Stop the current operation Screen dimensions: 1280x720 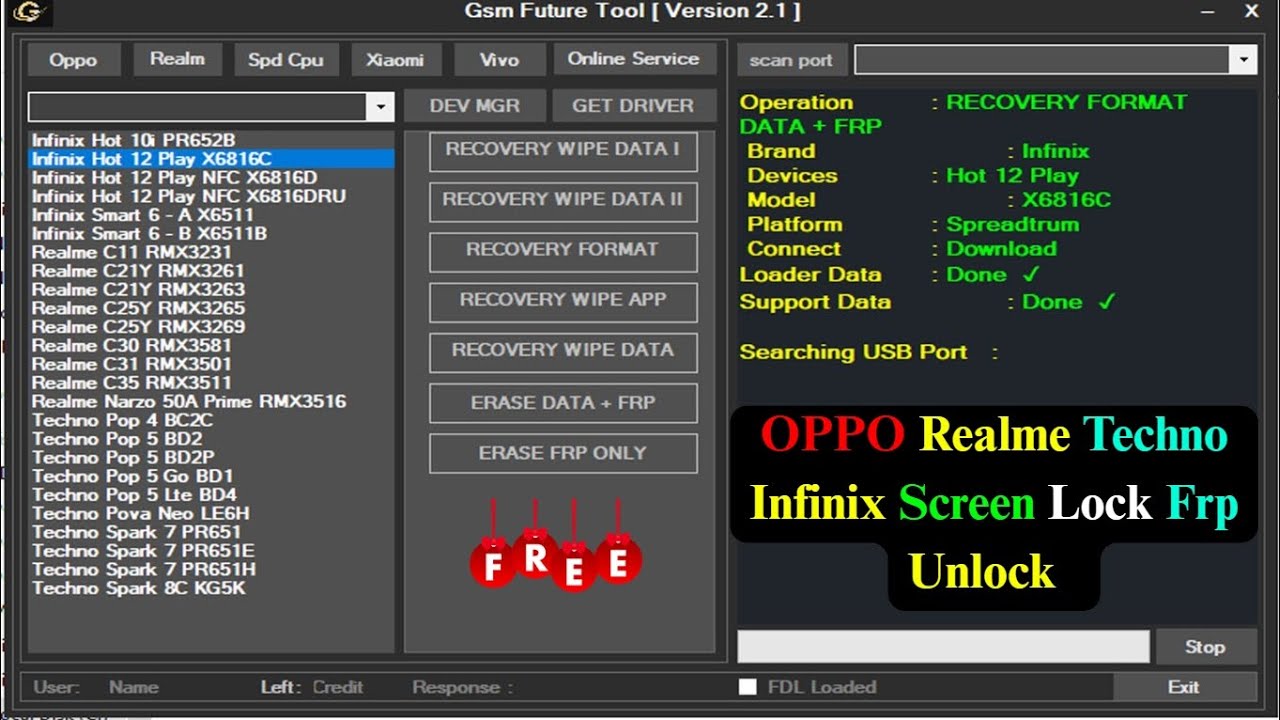click(1205, 647)
